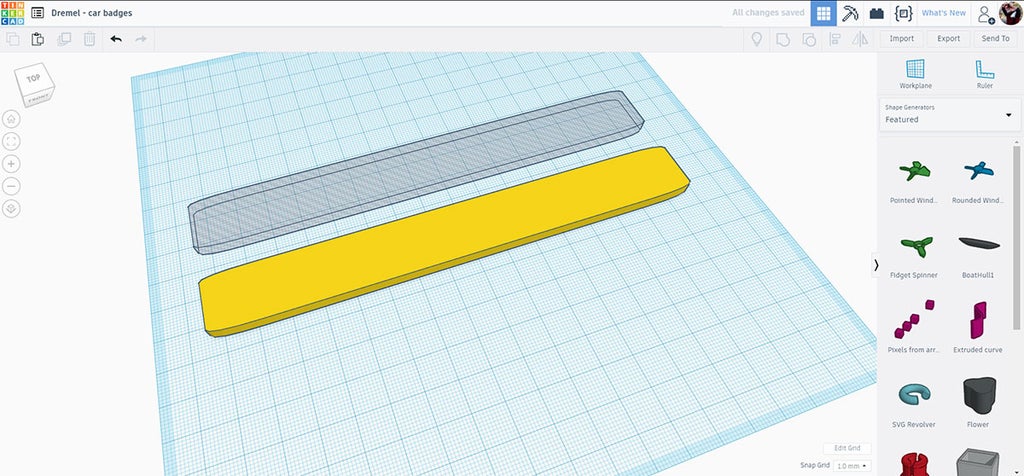The image size is (1024, 476).
Task: Click the Send To button
Action: pos(995,39)
